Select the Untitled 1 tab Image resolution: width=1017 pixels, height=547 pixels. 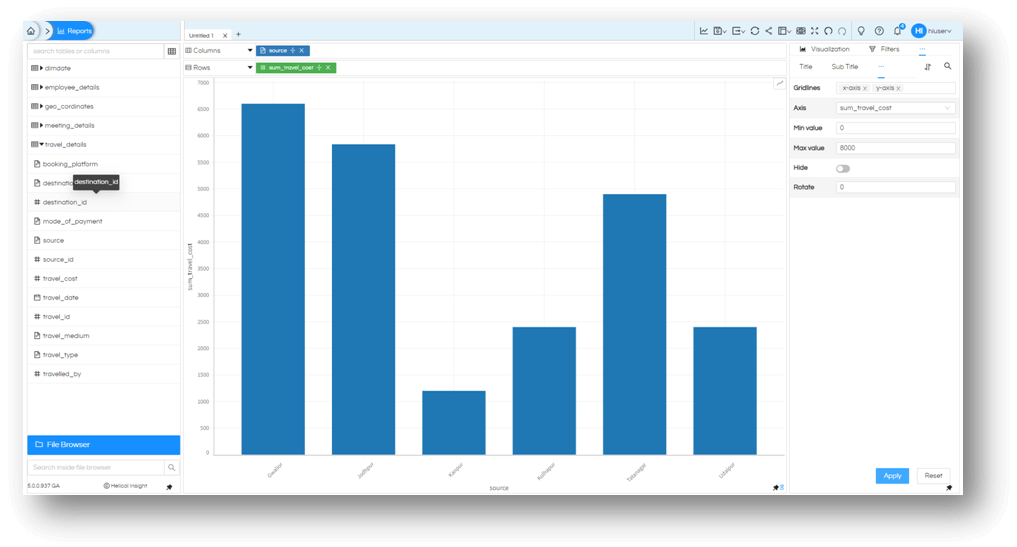(x=201, y=36)
